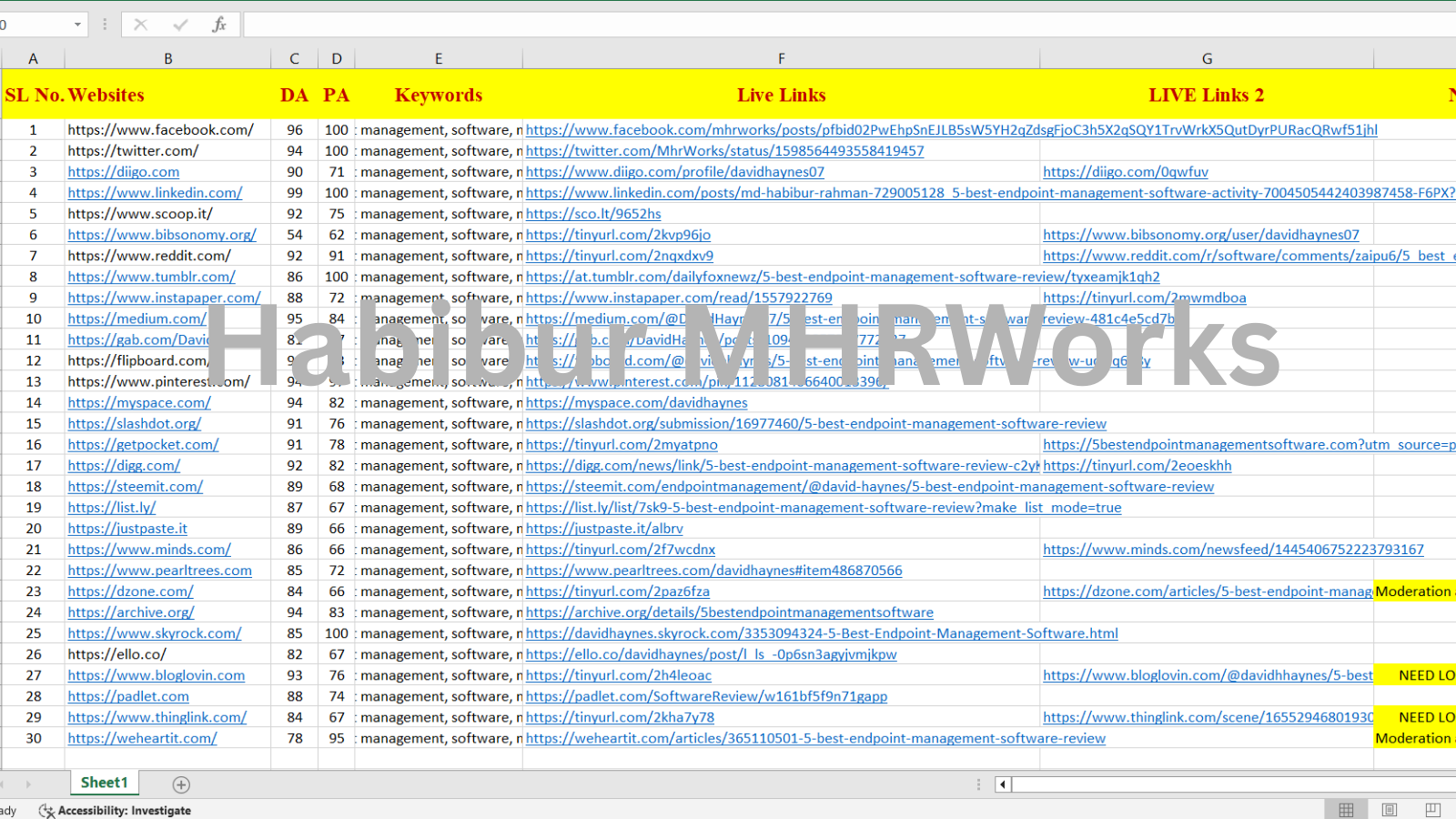Switch to Normal view icon
The width and height of the screenshot is (1456, 819).
(x=1346, y=810)
